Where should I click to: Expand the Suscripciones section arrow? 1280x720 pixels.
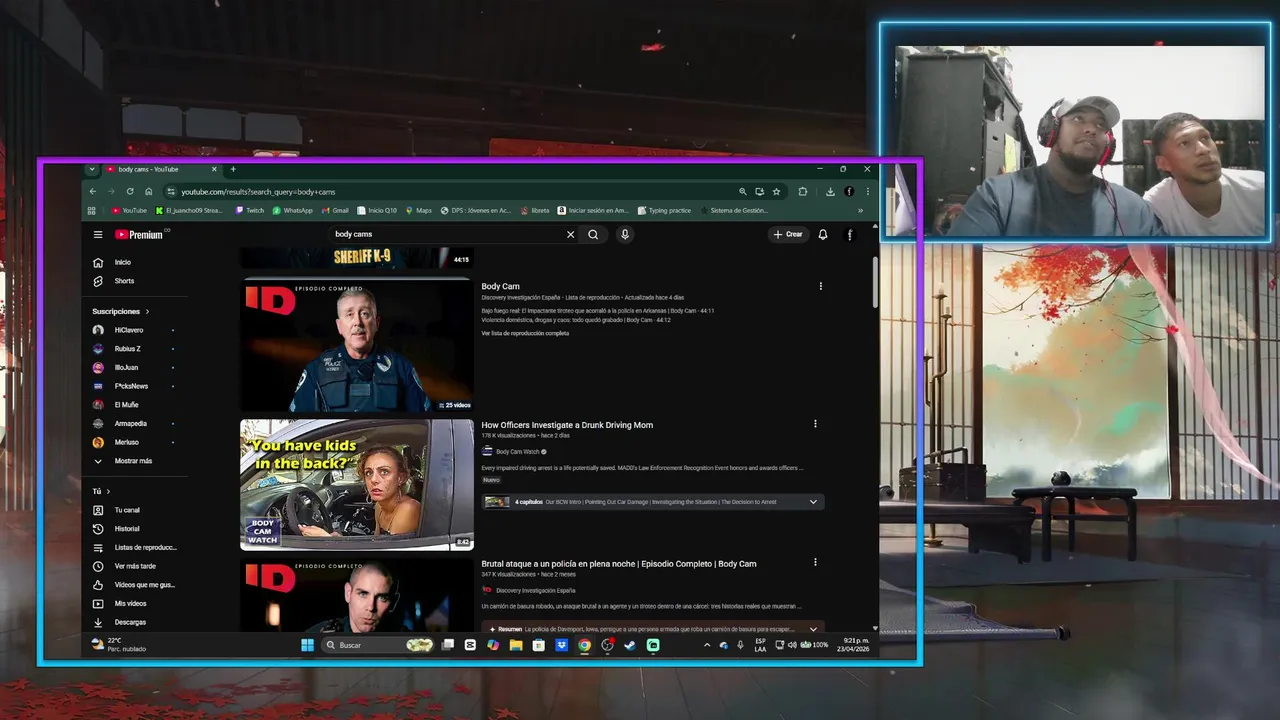click(x=148, y=312)
